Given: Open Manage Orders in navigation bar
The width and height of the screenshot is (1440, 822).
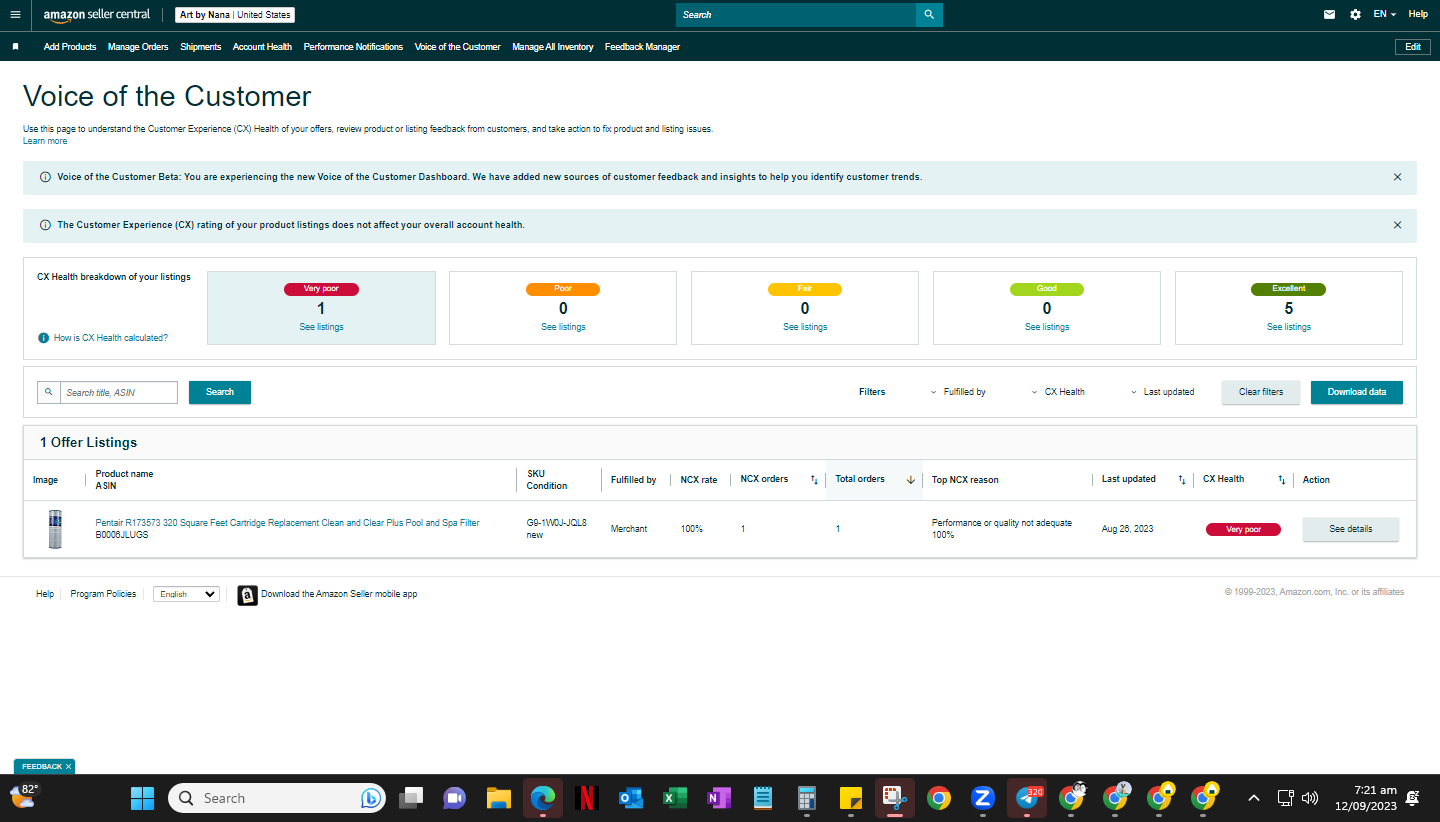Looking at the screenshot, I should point(138,47).
